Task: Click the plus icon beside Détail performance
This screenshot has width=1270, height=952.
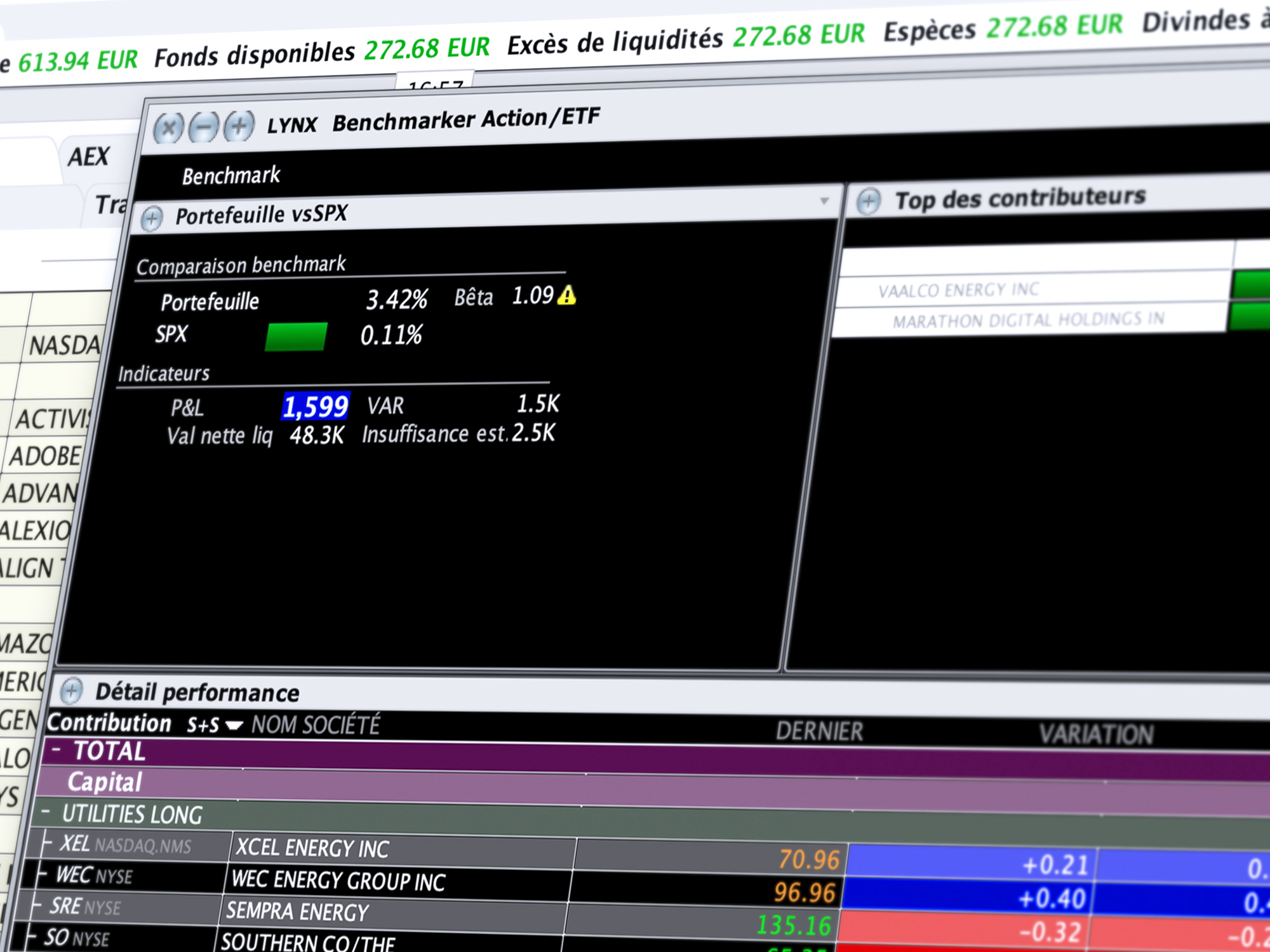Action: click(71, 691)
